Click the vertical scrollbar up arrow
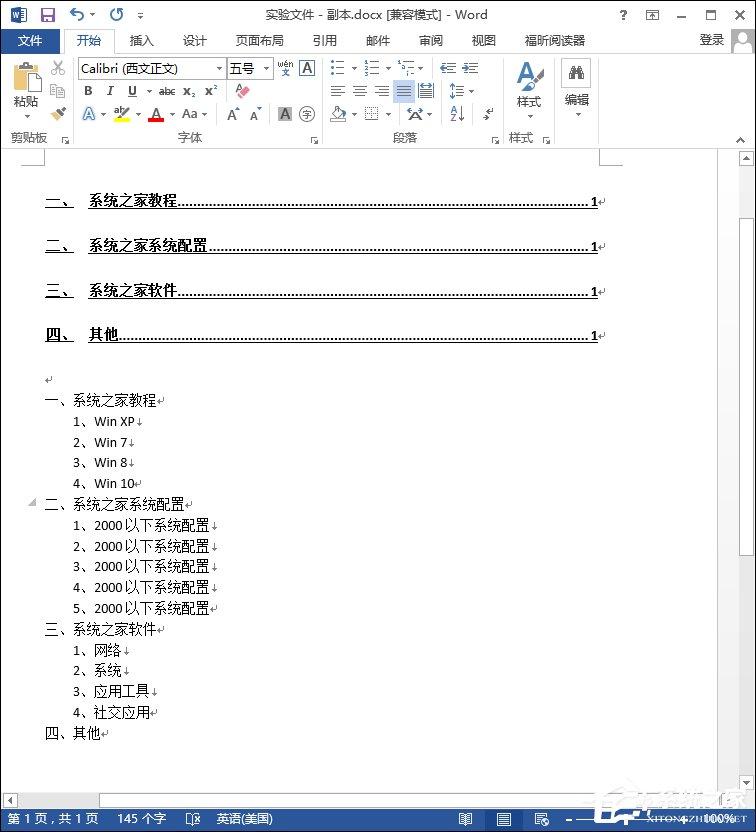Viewport: 756px width, 832px height. tap(746, 159)
